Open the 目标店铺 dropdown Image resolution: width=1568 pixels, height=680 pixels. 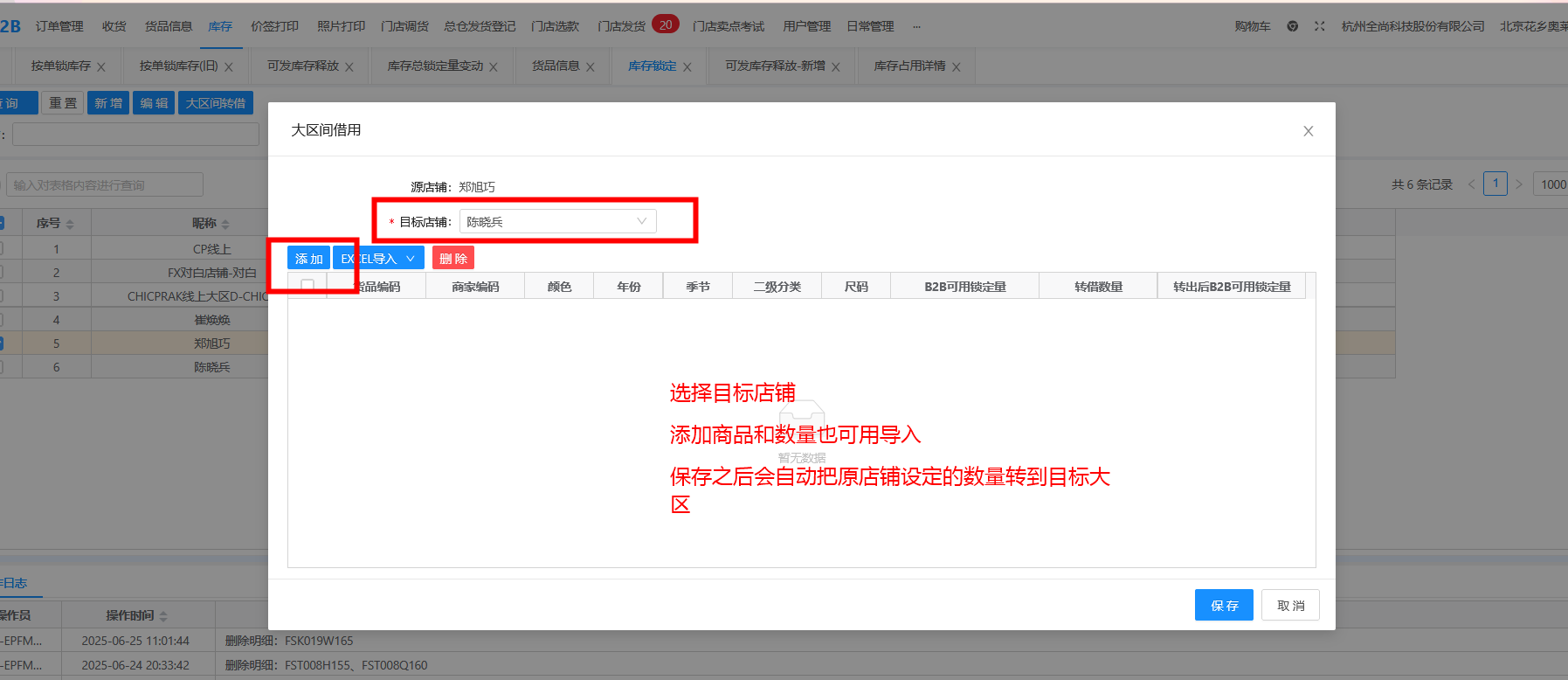(x=557, y=221)
